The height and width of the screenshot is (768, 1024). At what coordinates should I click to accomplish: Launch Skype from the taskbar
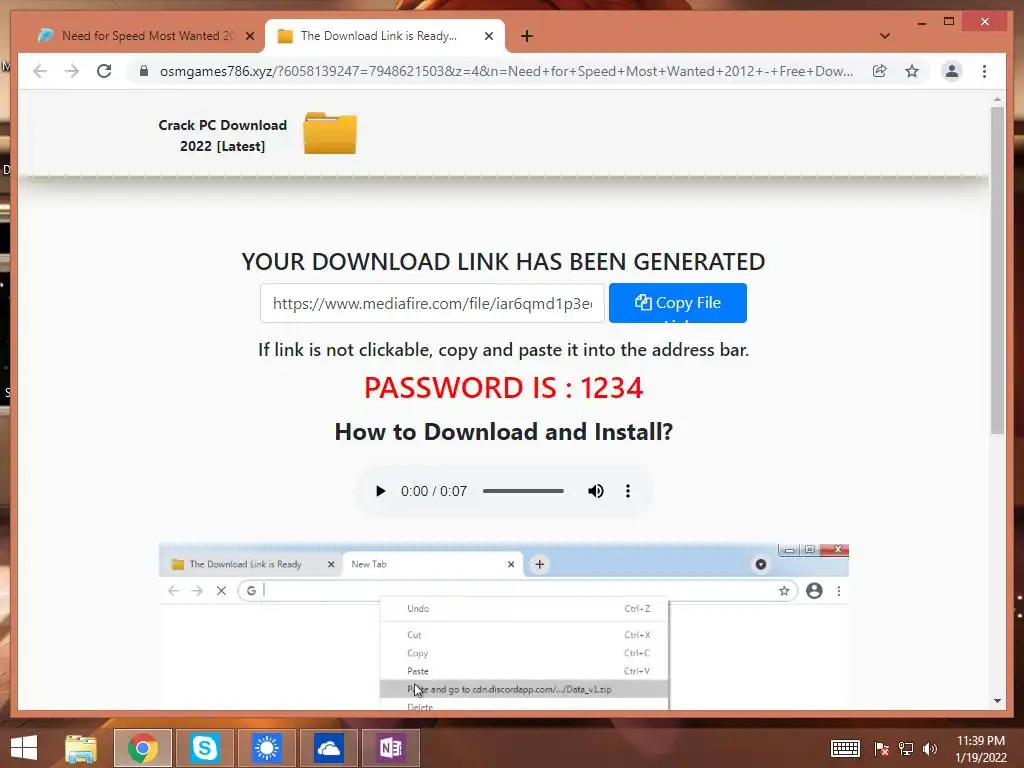point(204,748)
